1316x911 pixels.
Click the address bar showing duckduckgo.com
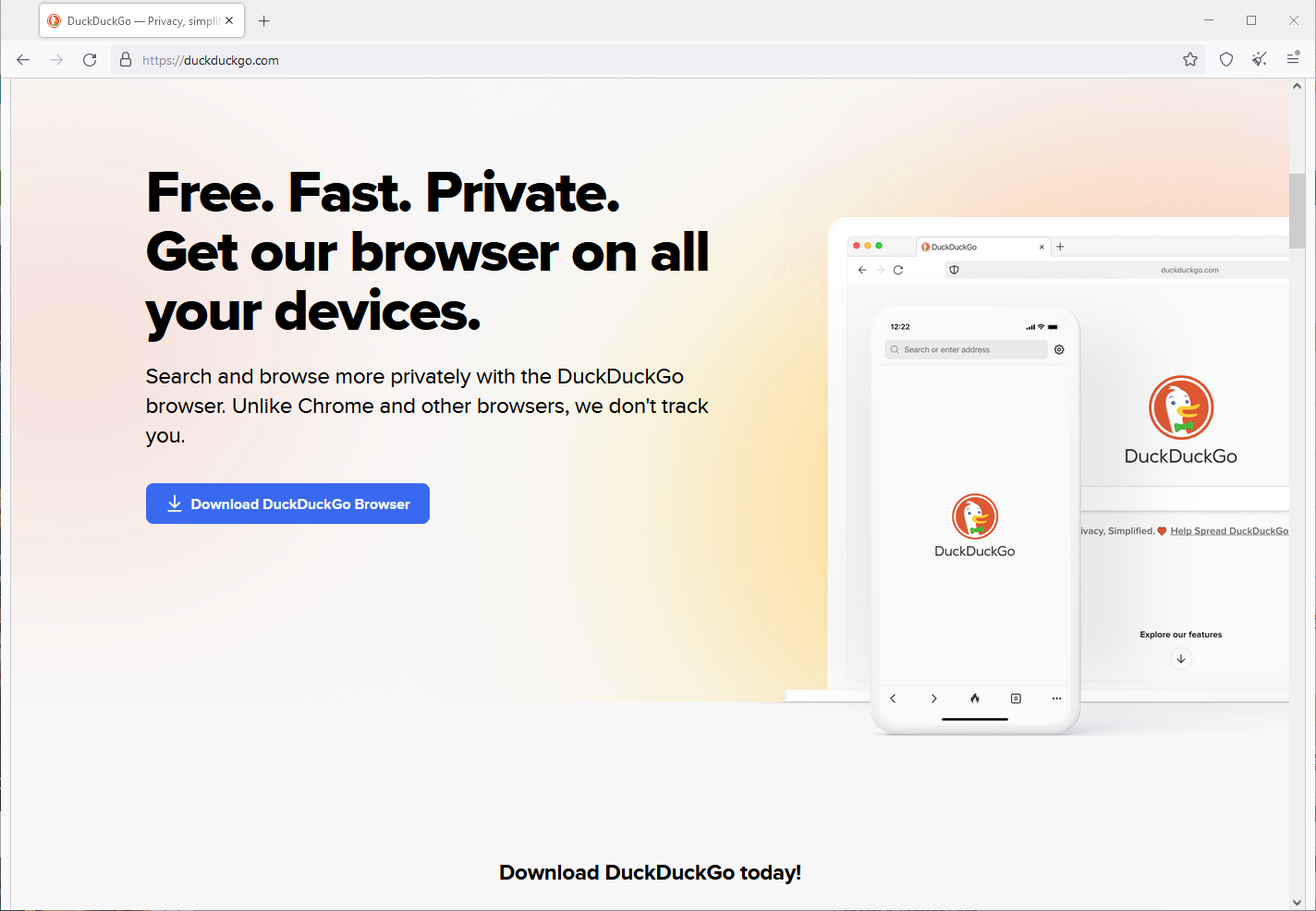tap(656, 60)
